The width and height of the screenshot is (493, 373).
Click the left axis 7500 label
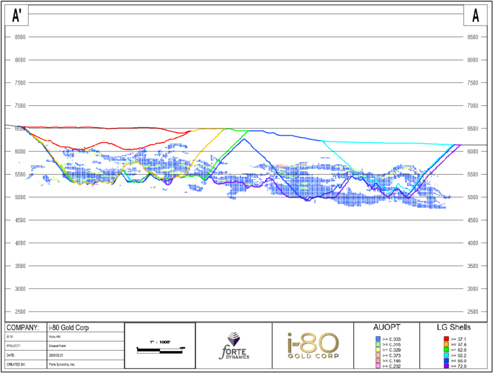click(20, 83)
